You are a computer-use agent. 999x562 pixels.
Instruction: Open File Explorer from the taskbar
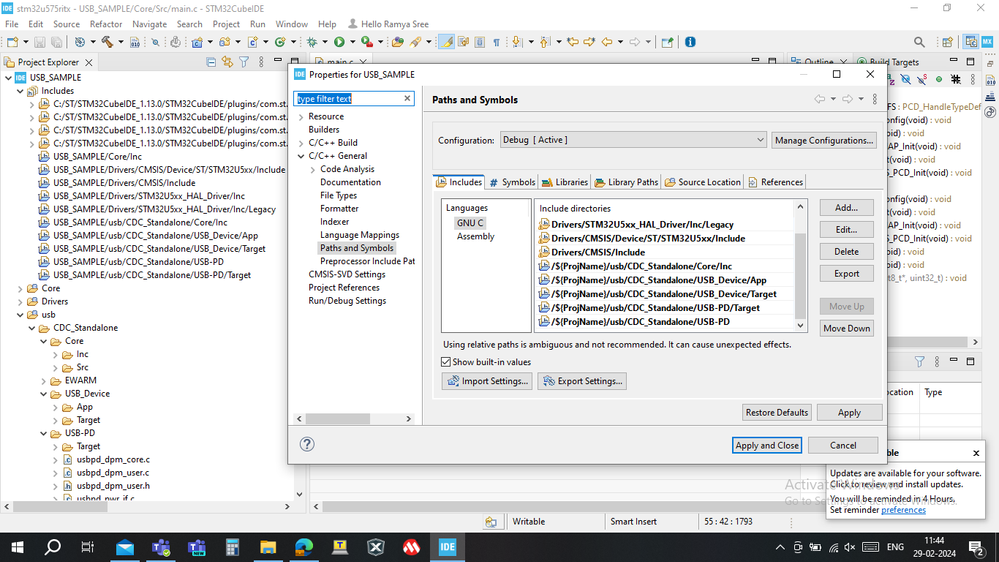click(x=268, y=547)
